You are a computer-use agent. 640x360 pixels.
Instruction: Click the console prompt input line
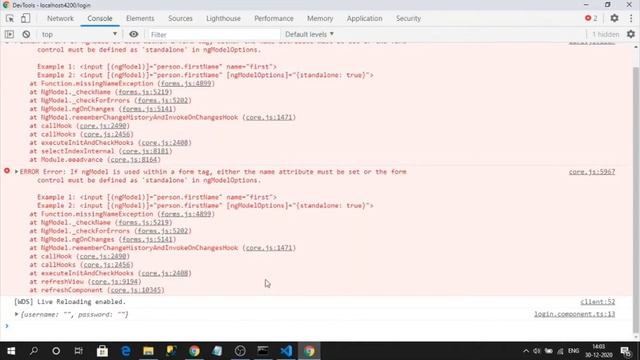click(318, 326)
